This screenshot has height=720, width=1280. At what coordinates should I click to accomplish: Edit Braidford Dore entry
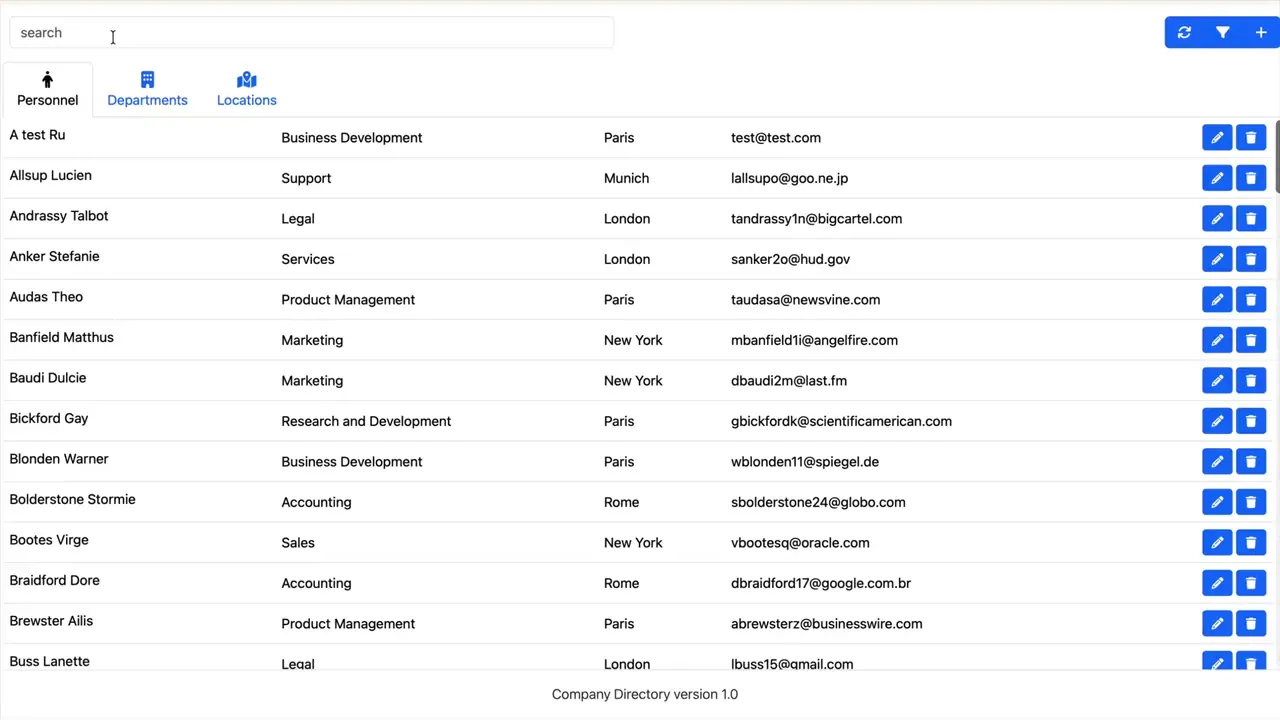(x=1217, y=583)
